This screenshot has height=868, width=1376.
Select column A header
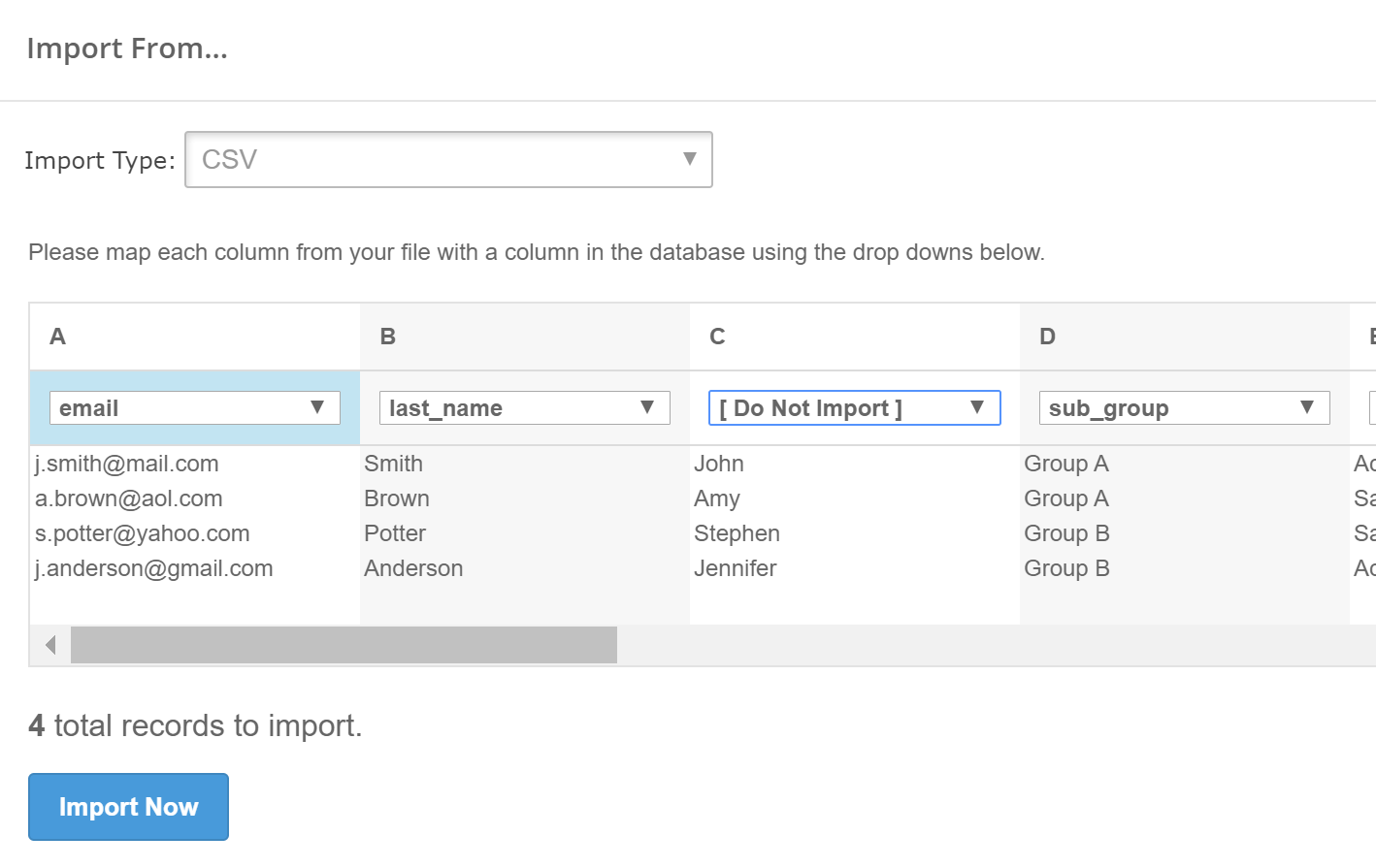click(x=58, y=337)
